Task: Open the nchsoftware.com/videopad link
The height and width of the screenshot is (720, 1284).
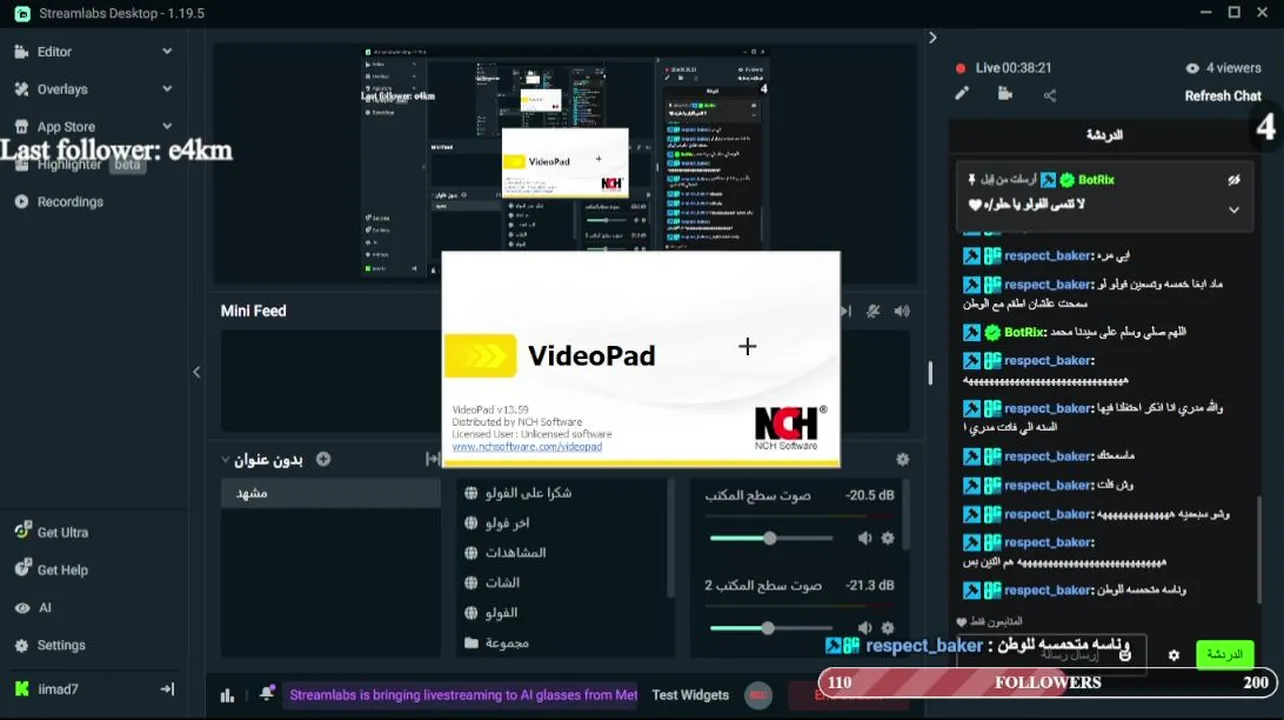Action: coord(527,447)
